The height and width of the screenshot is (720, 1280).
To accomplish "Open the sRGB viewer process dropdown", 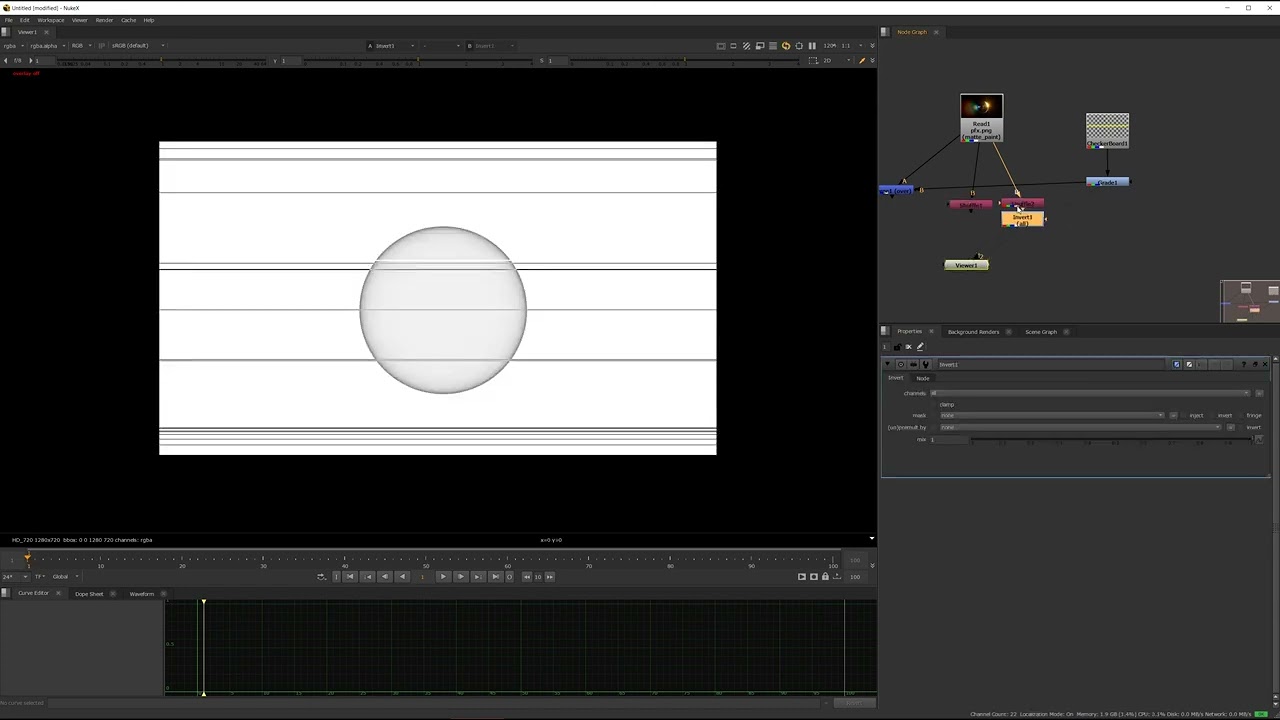I will [x=137, y=46].
